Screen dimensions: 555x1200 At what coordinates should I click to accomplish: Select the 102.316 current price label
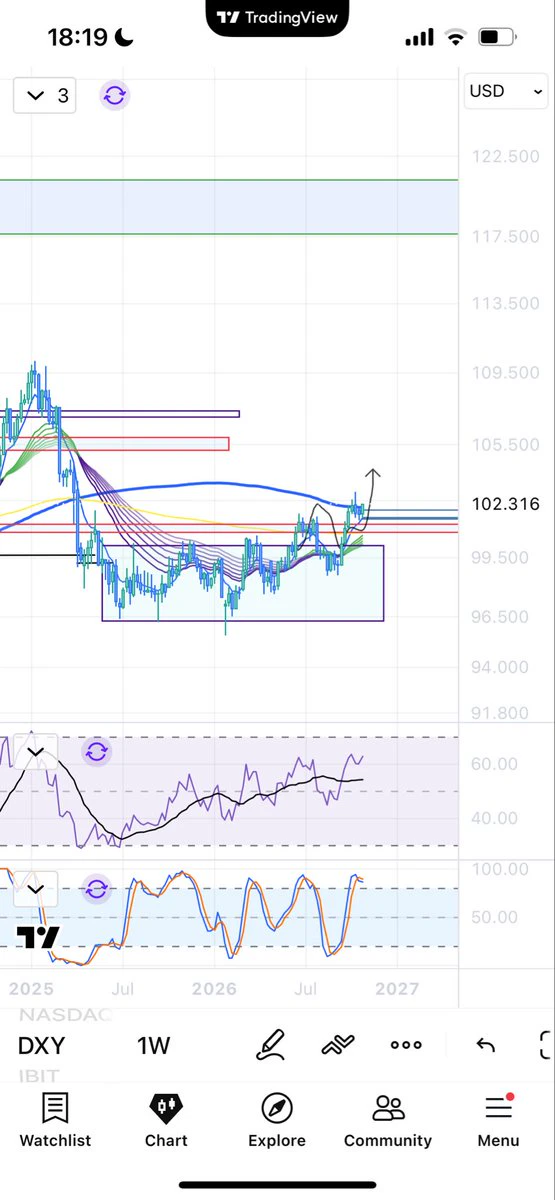tap(505, 504)
